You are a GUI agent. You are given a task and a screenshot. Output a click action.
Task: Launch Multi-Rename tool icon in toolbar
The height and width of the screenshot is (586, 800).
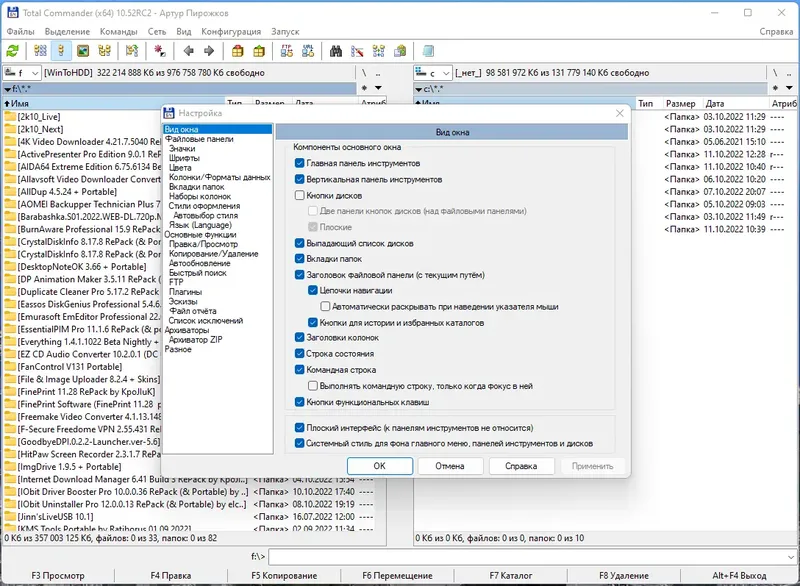(357, 51)
